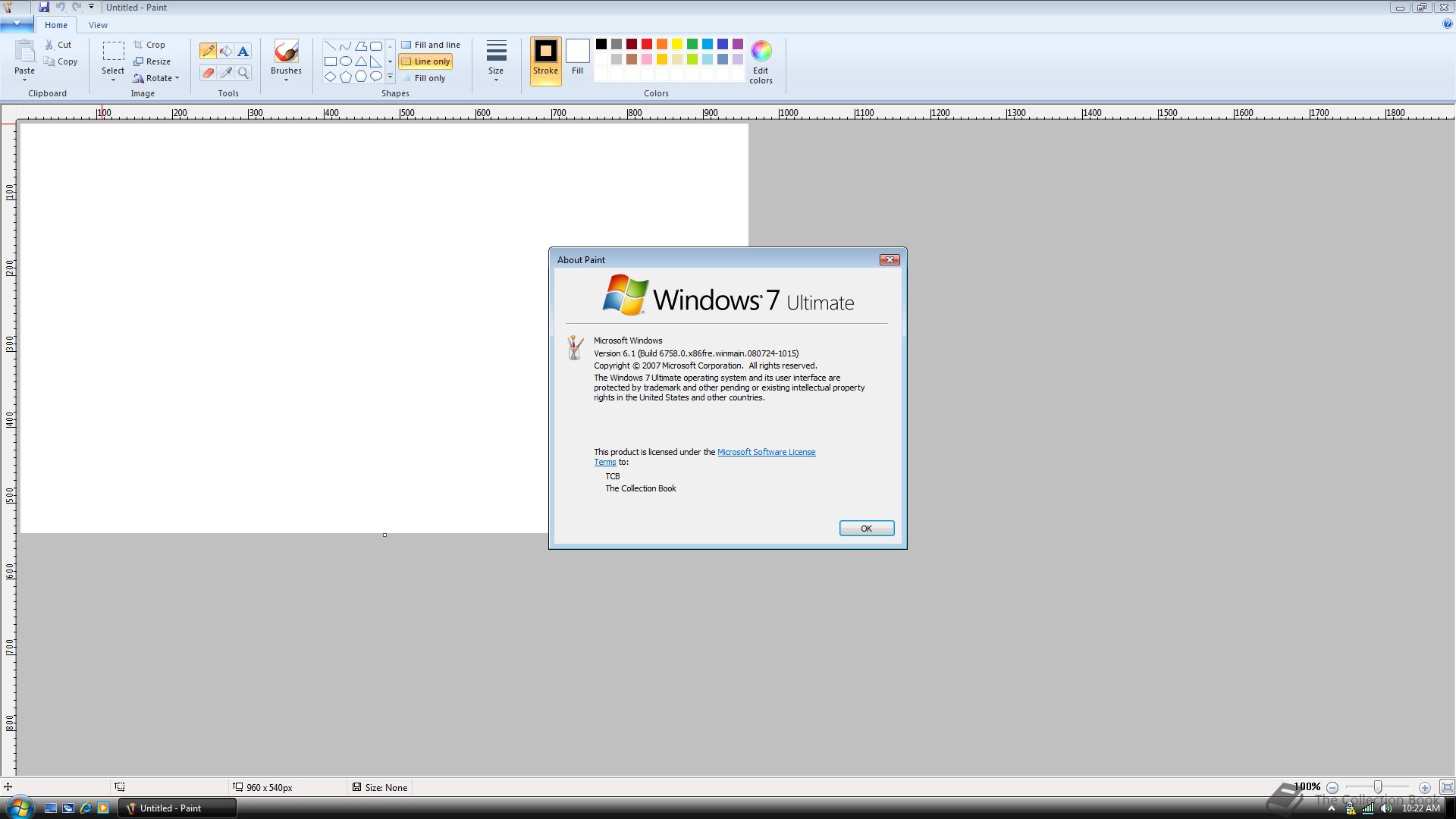1456x819 pixels.
Task: Select the Eraser tool
Action: pyautogui.click(x=208, y=73)
